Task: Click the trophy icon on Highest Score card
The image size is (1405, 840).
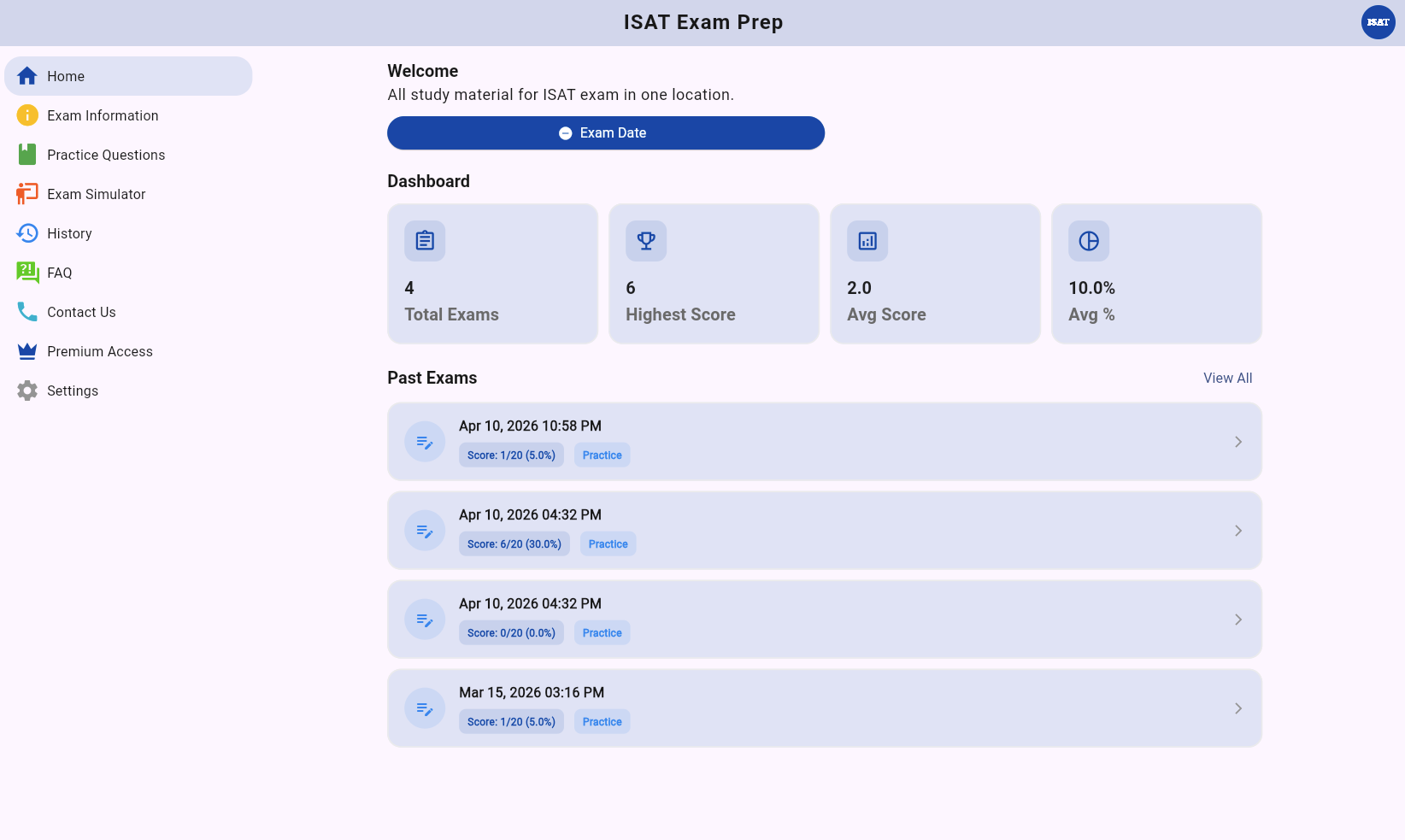Action: [646, 241]
